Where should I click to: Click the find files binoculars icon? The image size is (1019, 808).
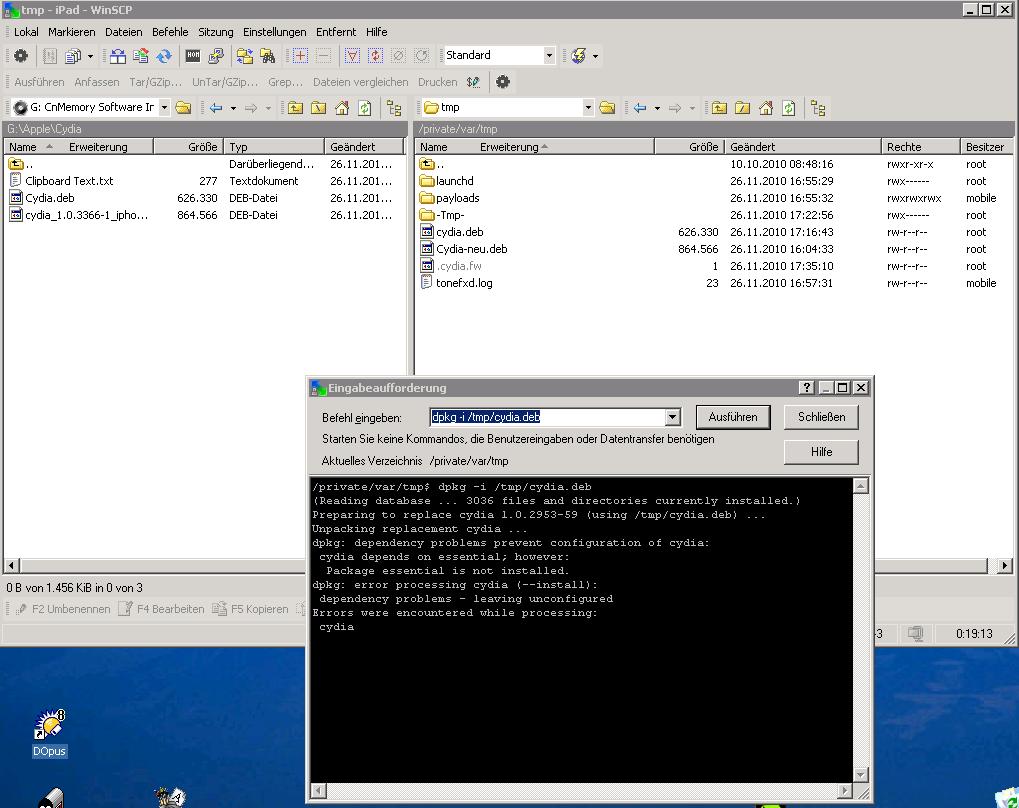(267, 56)
